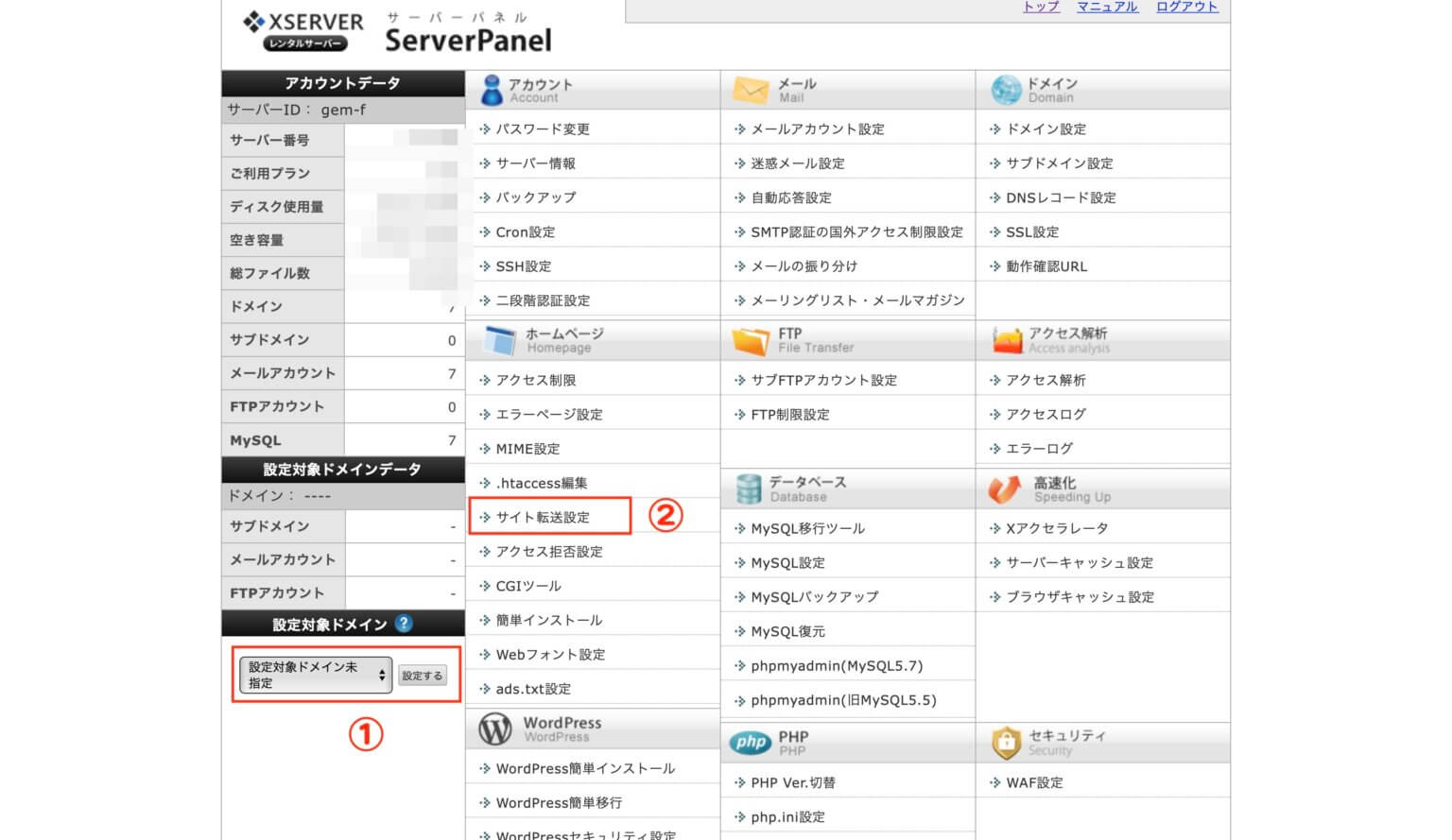
Task: Click the WordPress logo icon
Action: tap(495, 729)
